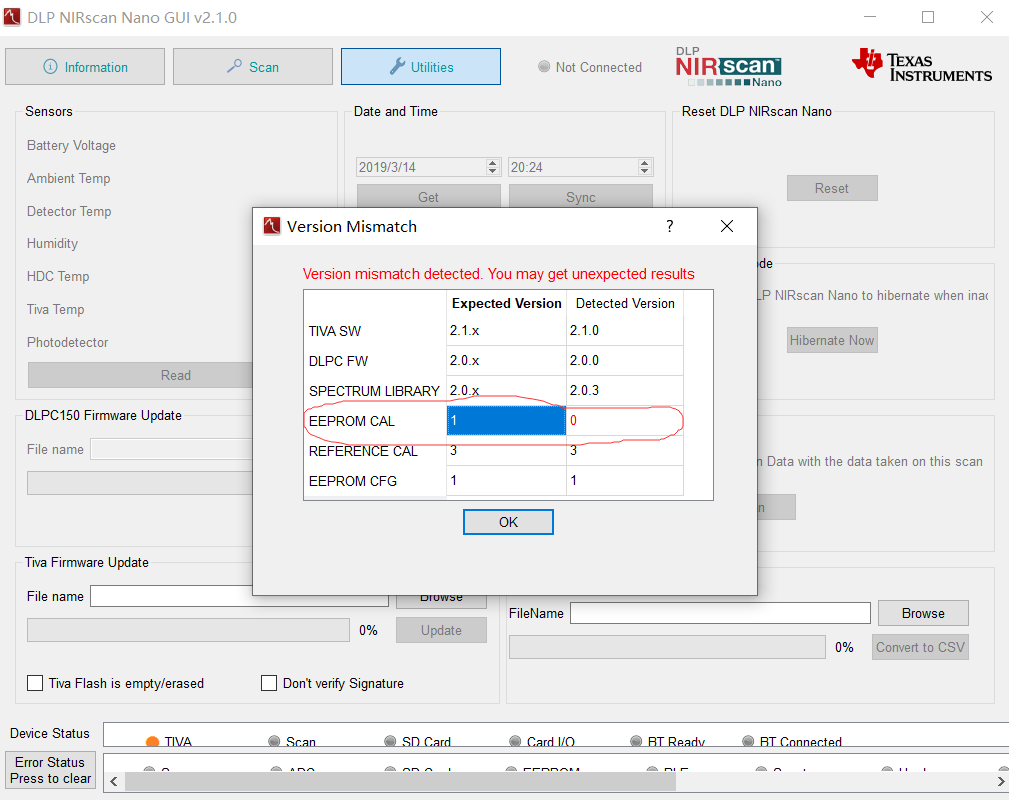The height and width of the screenshot is (800, 1009).
Task: Click OK in Version Mismatch dialog
Action: click(x=508, y=522)
